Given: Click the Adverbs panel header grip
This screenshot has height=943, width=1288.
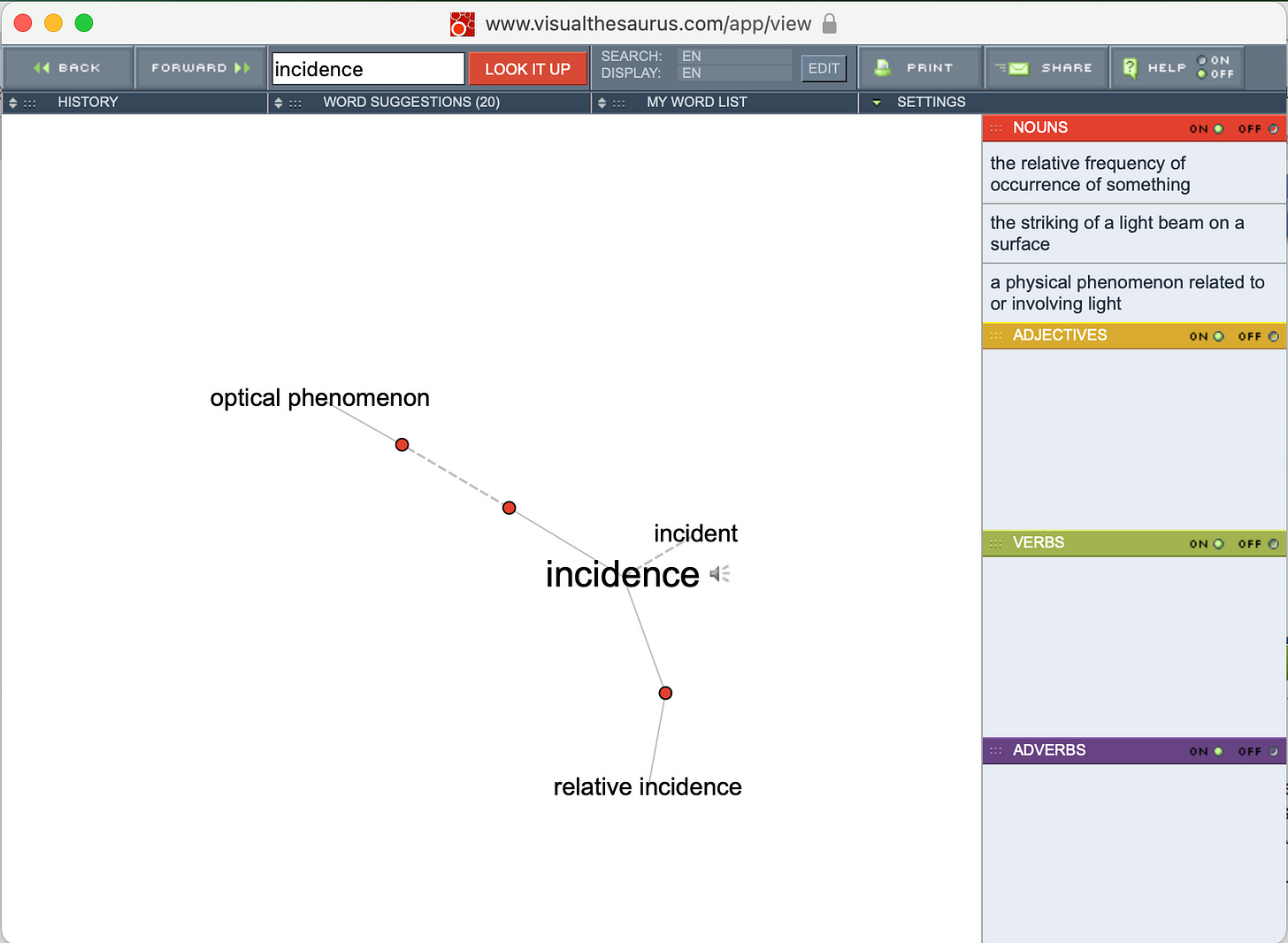Looking at the screenshot, I should [996, 751].
